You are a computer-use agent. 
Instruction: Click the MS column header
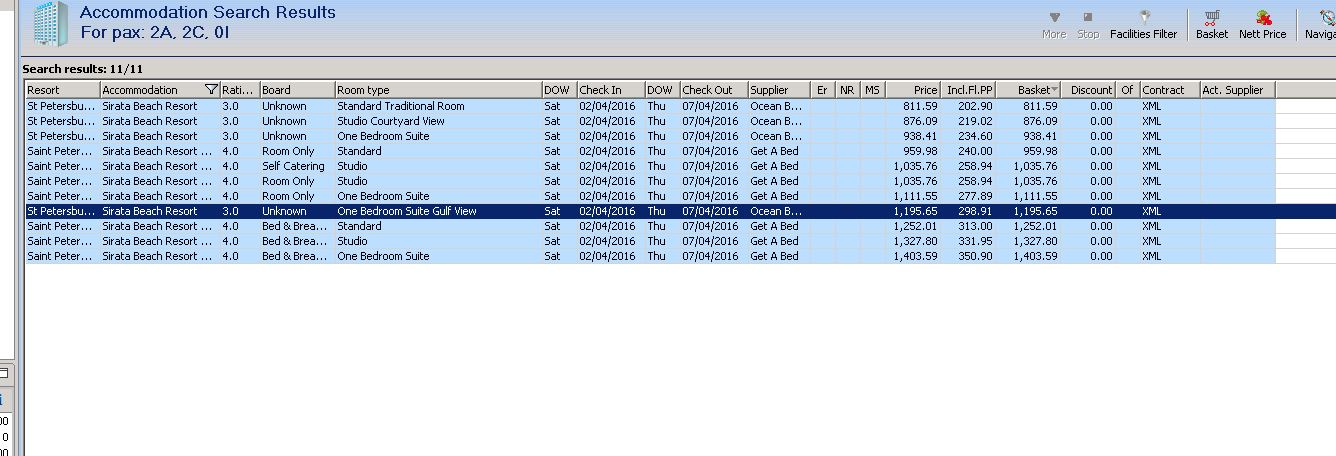click(x=873, y=90)
